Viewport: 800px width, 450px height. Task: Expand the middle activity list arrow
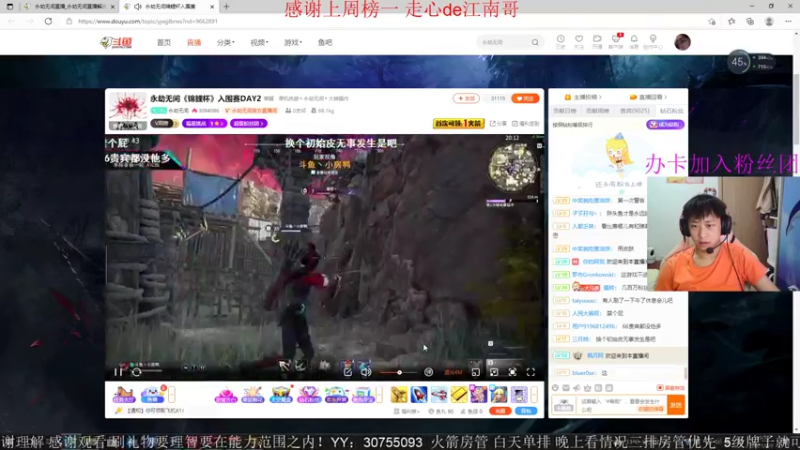click(379, 394)
